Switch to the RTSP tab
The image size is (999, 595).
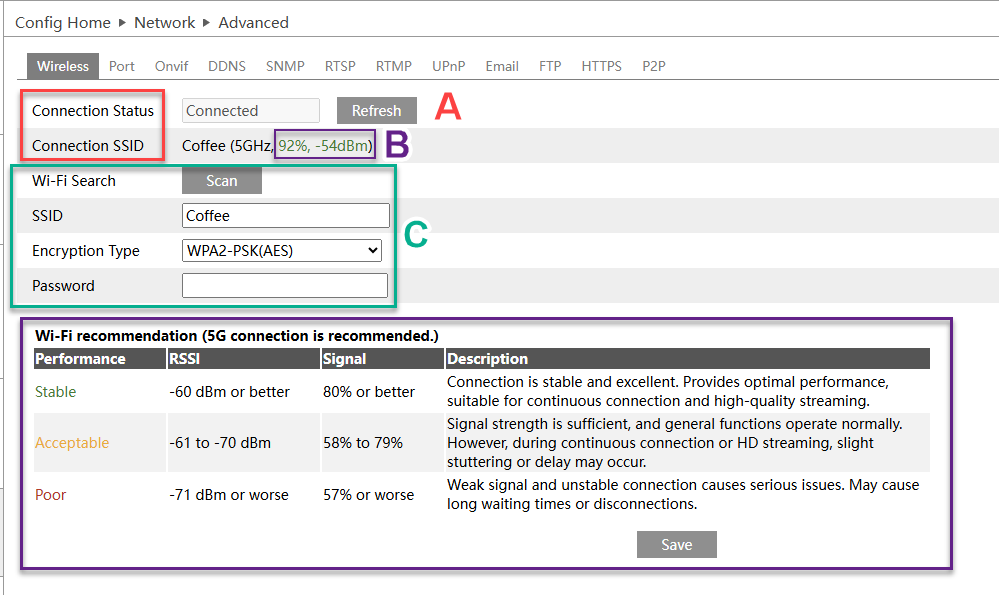(x=340, y=66)
